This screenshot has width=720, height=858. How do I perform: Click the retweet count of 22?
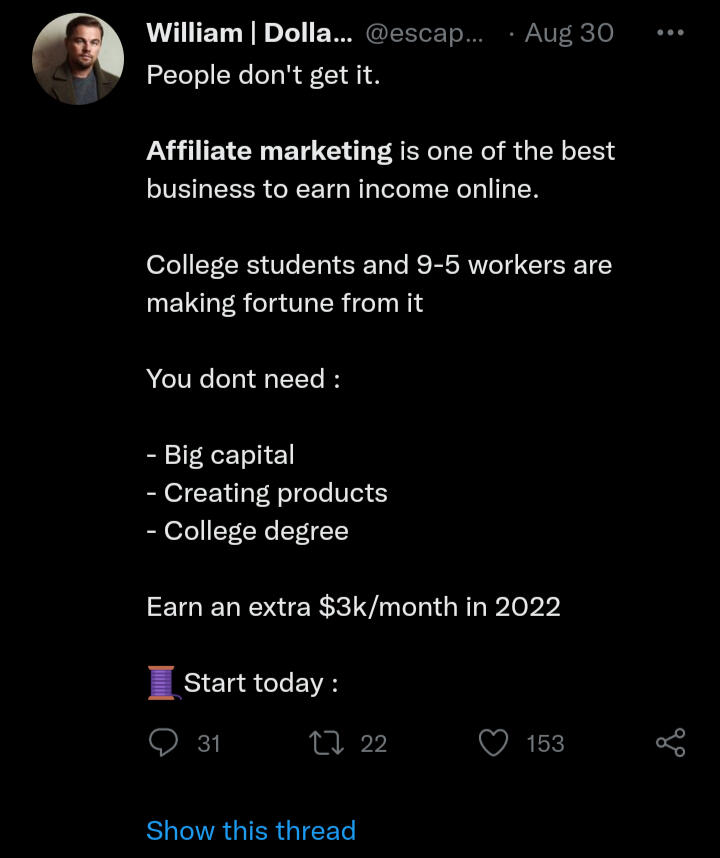point(373,744)
